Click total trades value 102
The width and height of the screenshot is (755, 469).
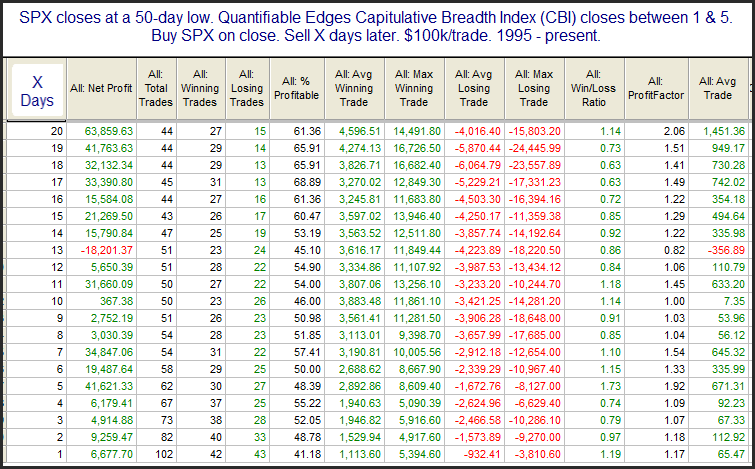click(164, 454)
